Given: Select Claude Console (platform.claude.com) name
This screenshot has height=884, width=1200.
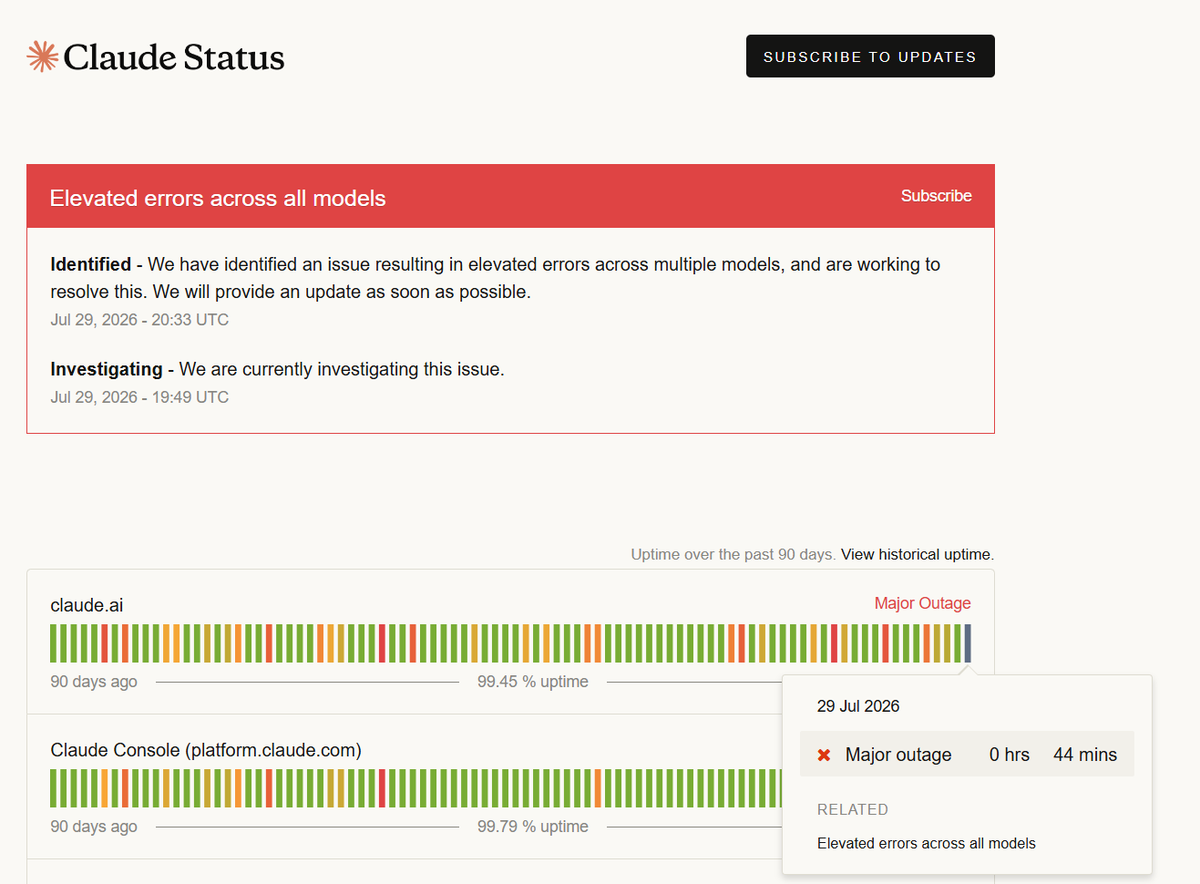Looking at the screenshot, I should pos(206,750).
